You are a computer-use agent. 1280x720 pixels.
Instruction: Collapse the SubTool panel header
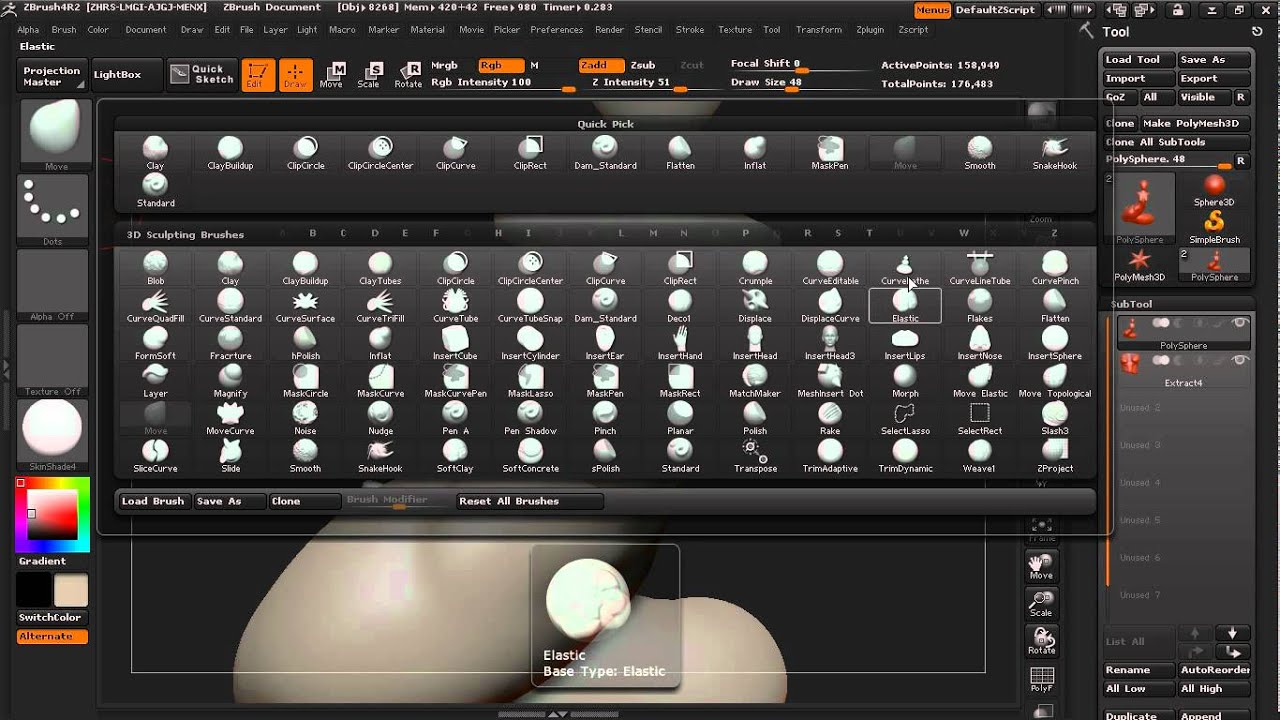pos(1131,304)
